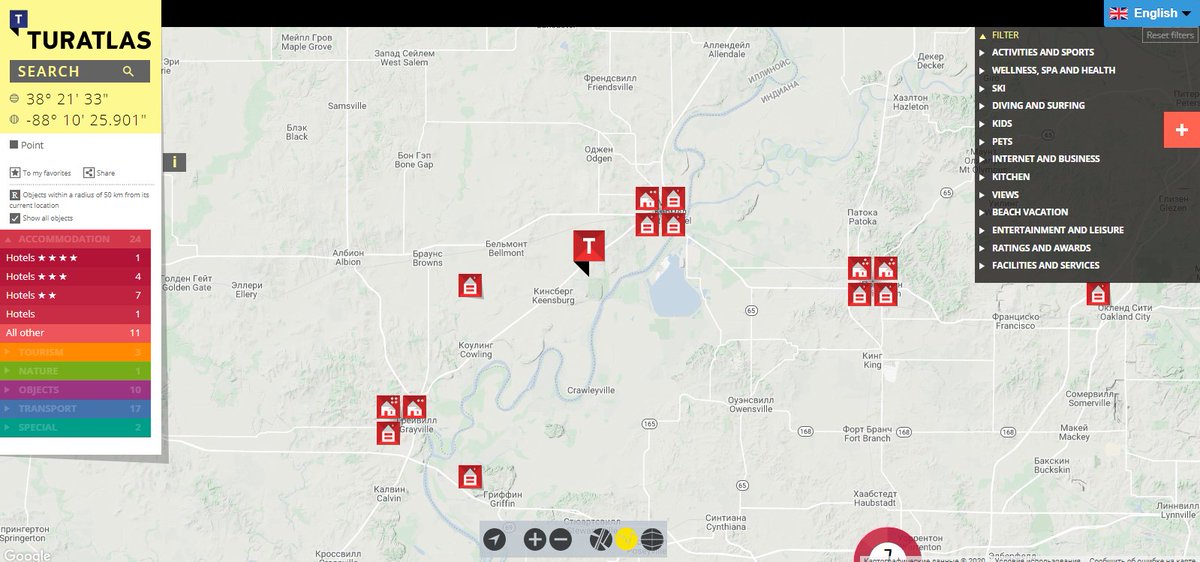The width and height of the screenshot is (1200, 562).
Task: Click top-right hotel marker in Grayville group
Action: click(414, 407)
